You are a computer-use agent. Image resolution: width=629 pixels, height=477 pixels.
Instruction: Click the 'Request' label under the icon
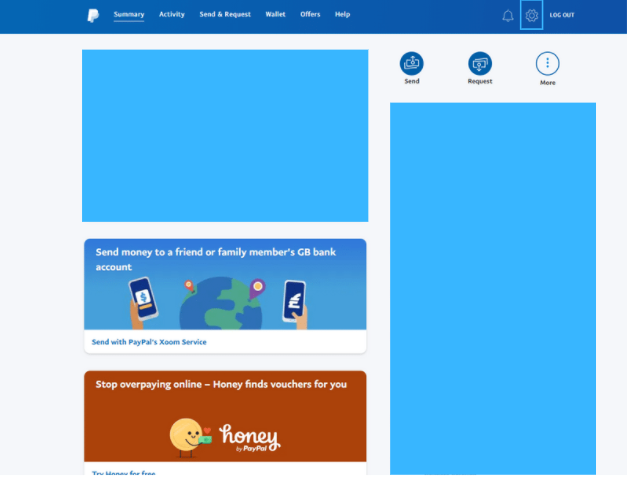481,81
